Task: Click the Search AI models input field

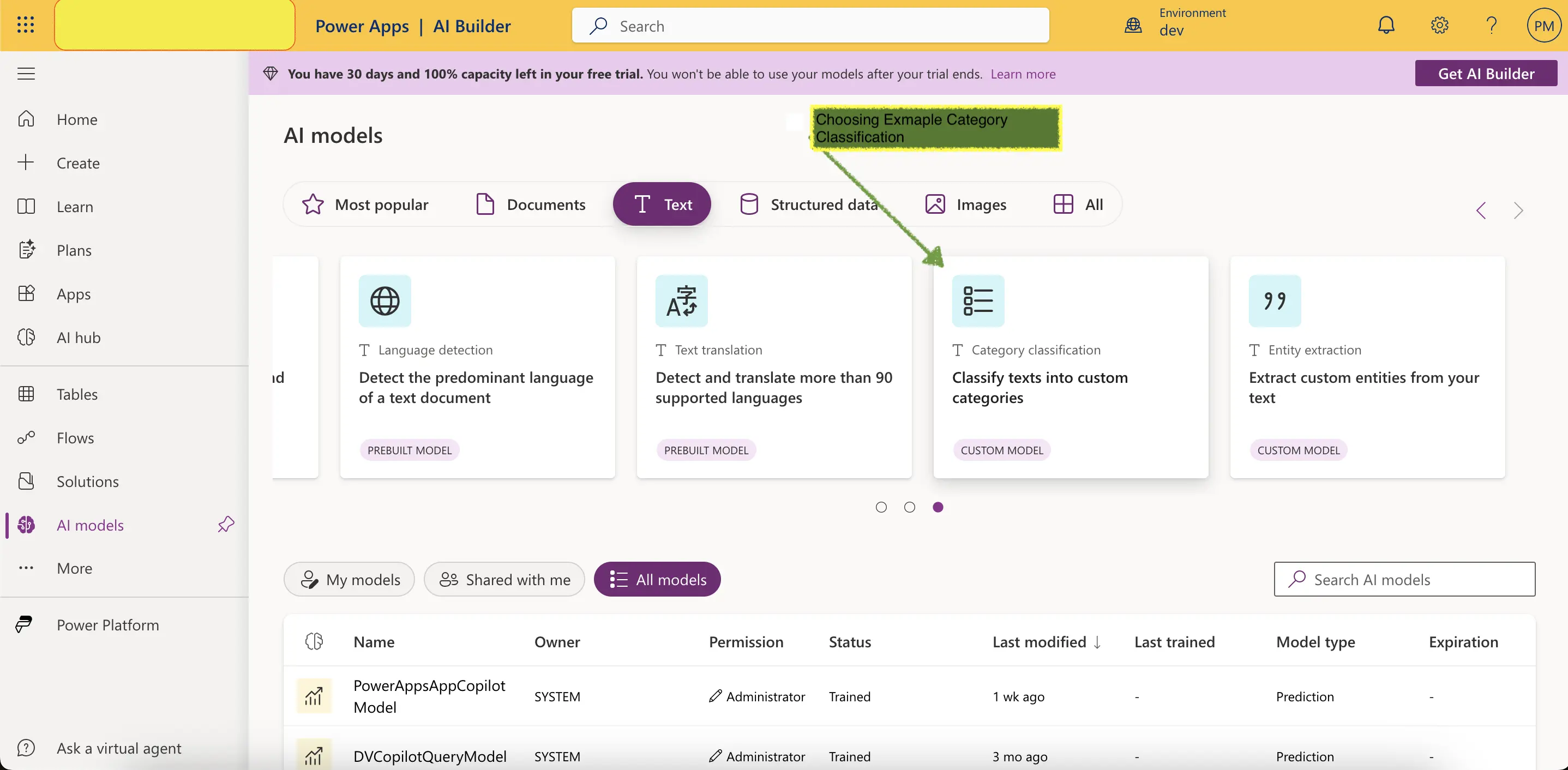Action: [1404, 578]
